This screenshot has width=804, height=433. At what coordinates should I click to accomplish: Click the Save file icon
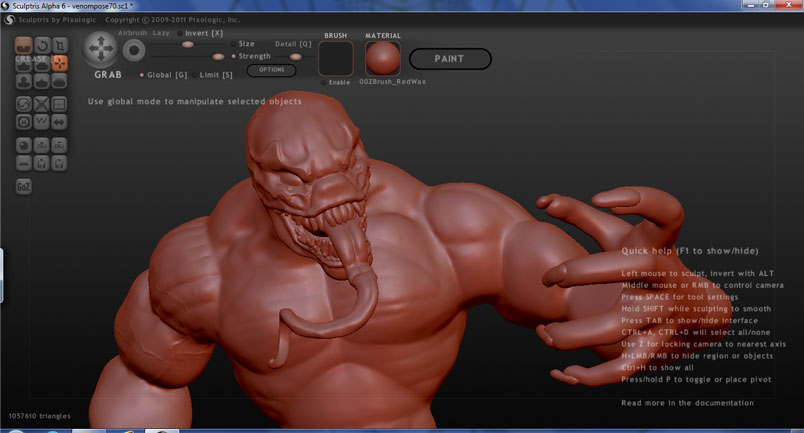(59, 164)
